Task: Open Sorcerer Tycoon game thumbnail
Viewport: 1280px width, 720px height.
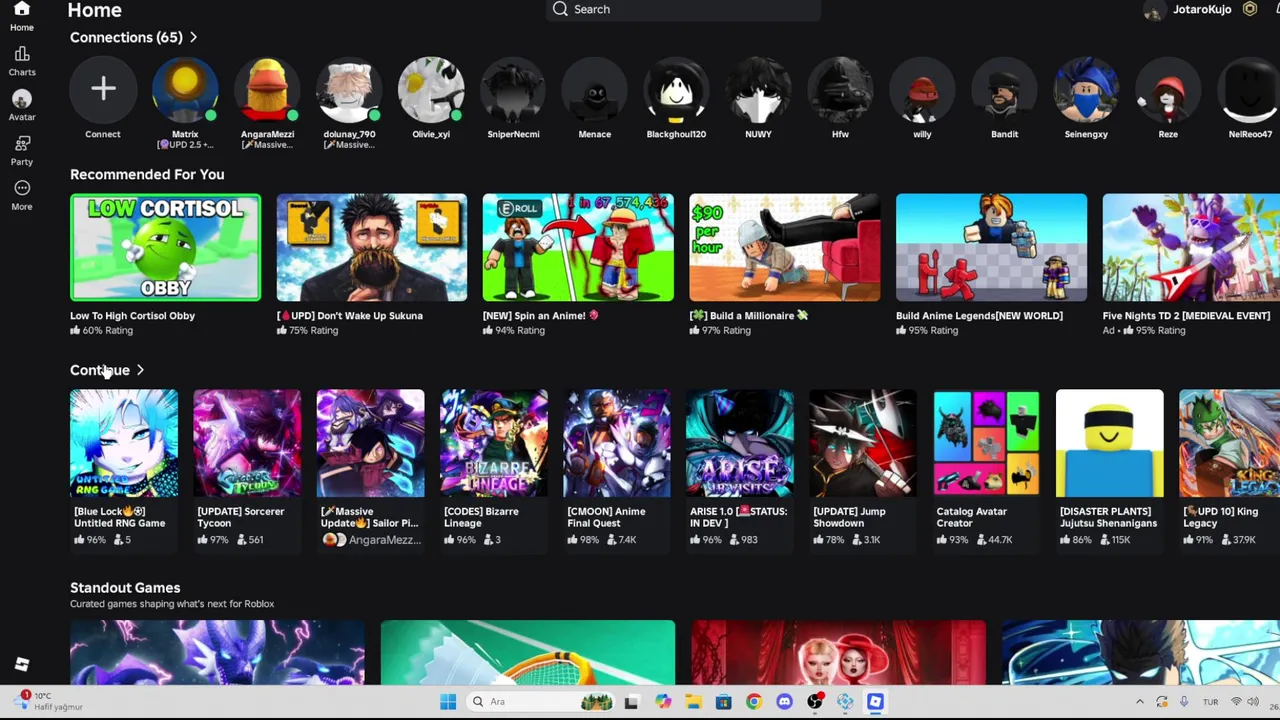Action: (x=247, y=443)
